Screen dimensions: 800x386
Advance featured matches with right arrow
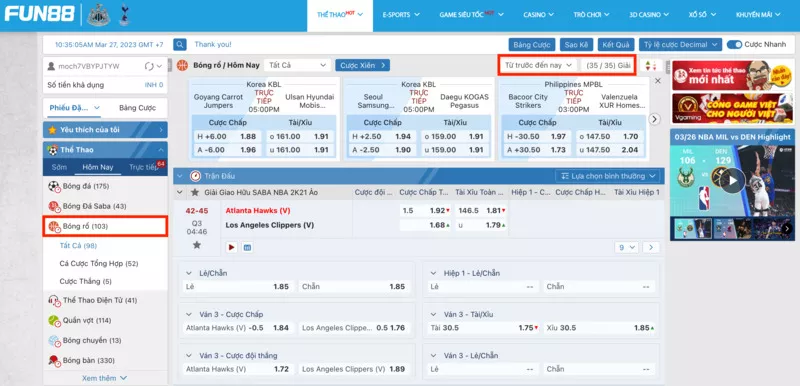[655, 119]
